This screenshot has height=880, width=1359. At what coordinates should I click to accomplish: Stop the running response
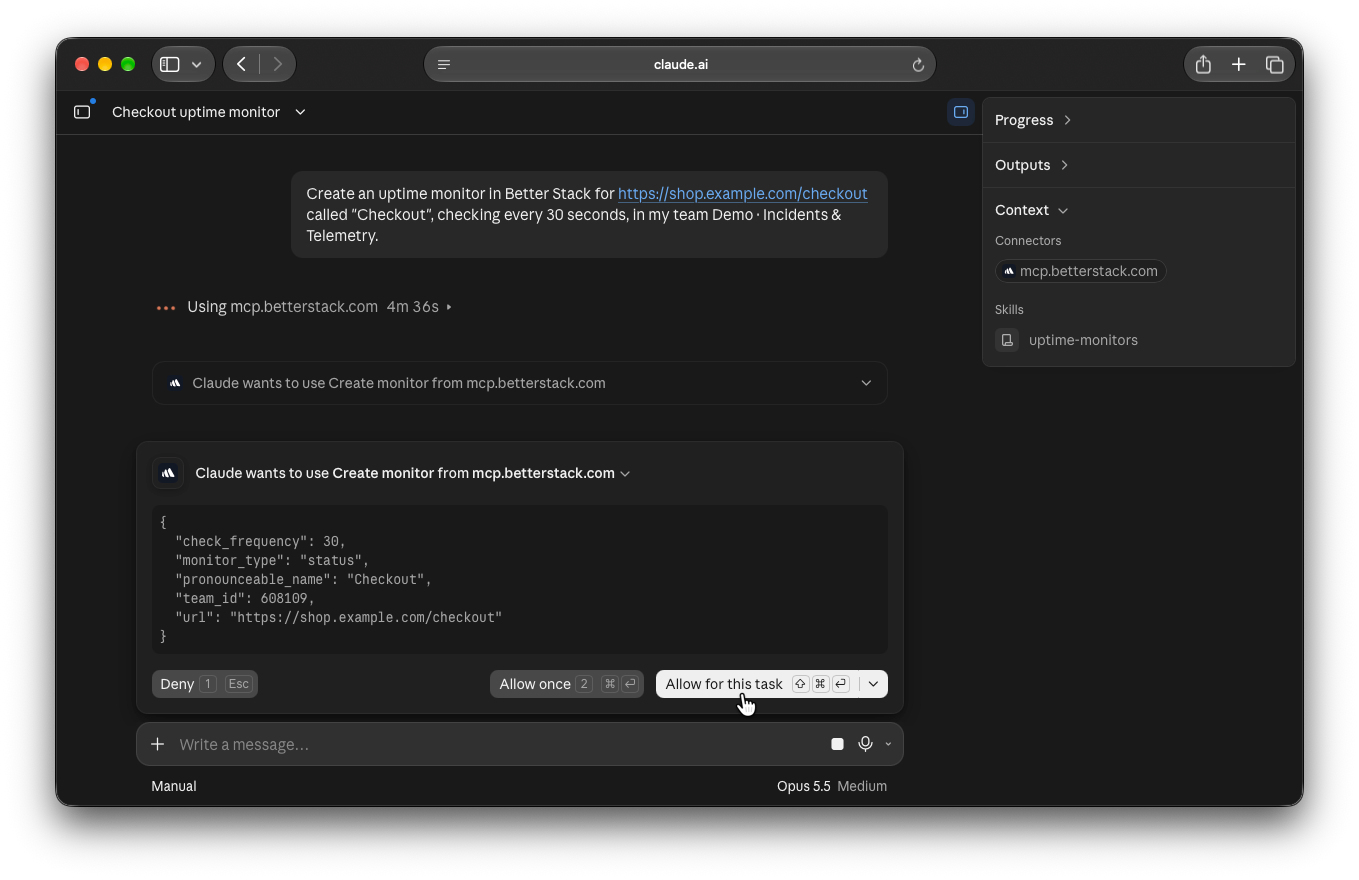(x=838, y=744)
